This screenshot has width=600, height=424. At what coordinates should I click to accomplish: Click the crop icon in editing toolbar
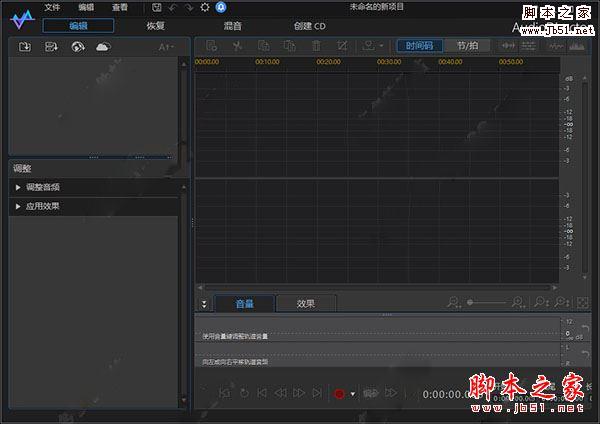pos(343,46)
